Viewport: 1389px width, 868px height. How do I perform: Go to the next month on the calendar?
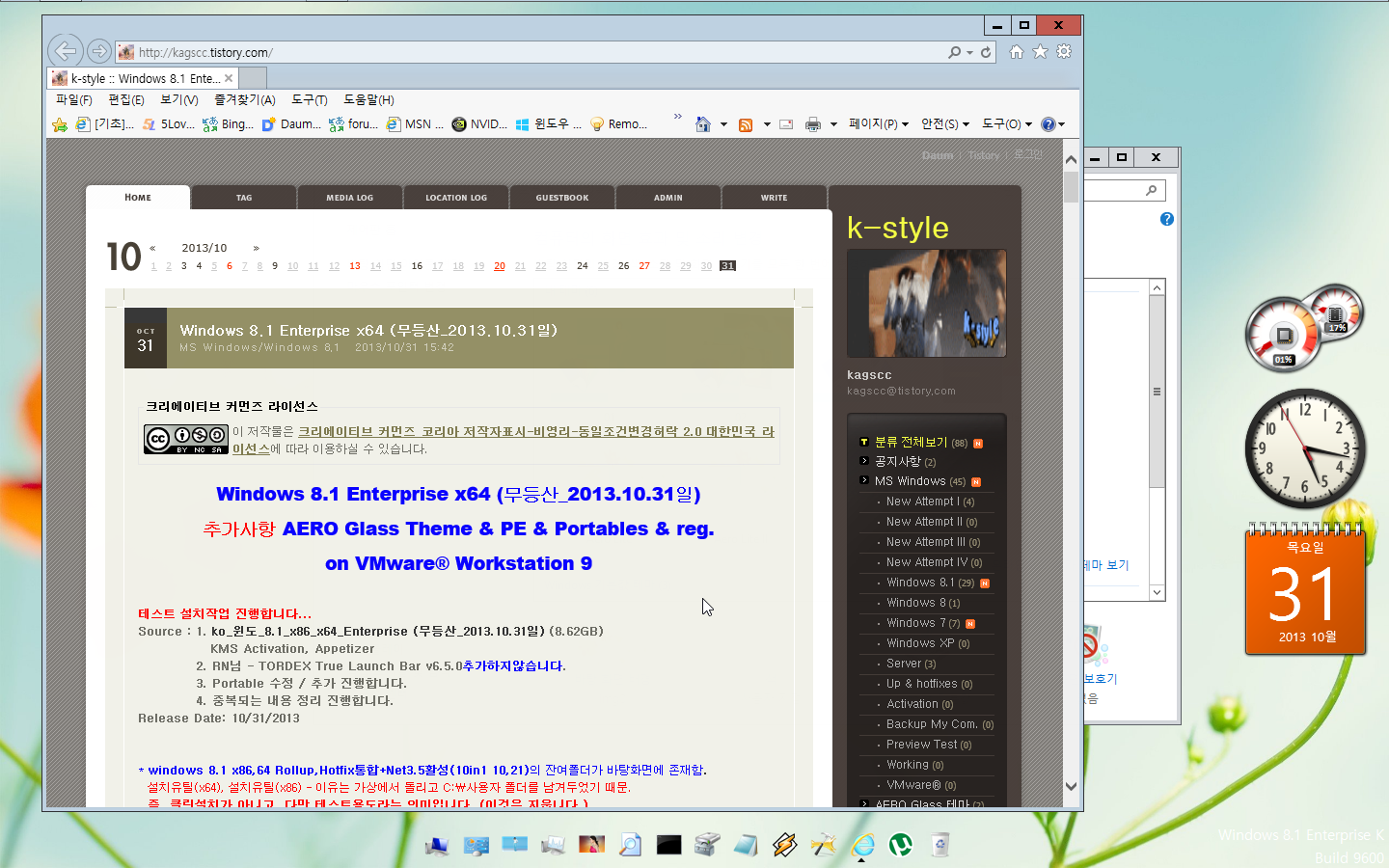(x=256, y=248)
